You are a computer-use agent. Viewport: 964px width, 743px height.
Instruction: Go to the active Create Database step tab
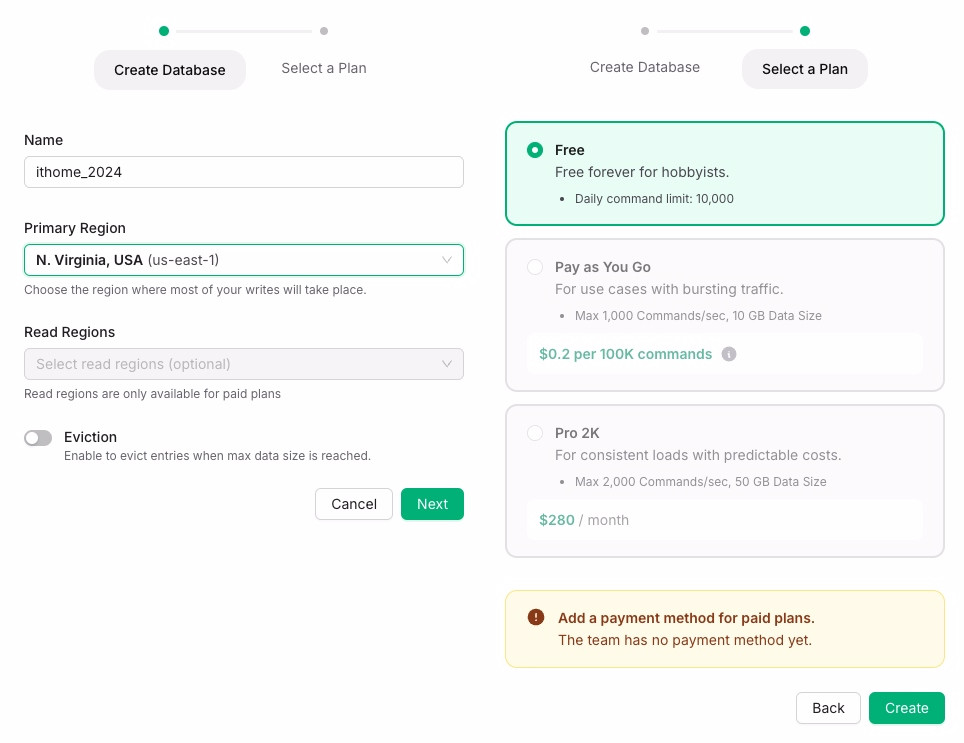coord(170,70)
